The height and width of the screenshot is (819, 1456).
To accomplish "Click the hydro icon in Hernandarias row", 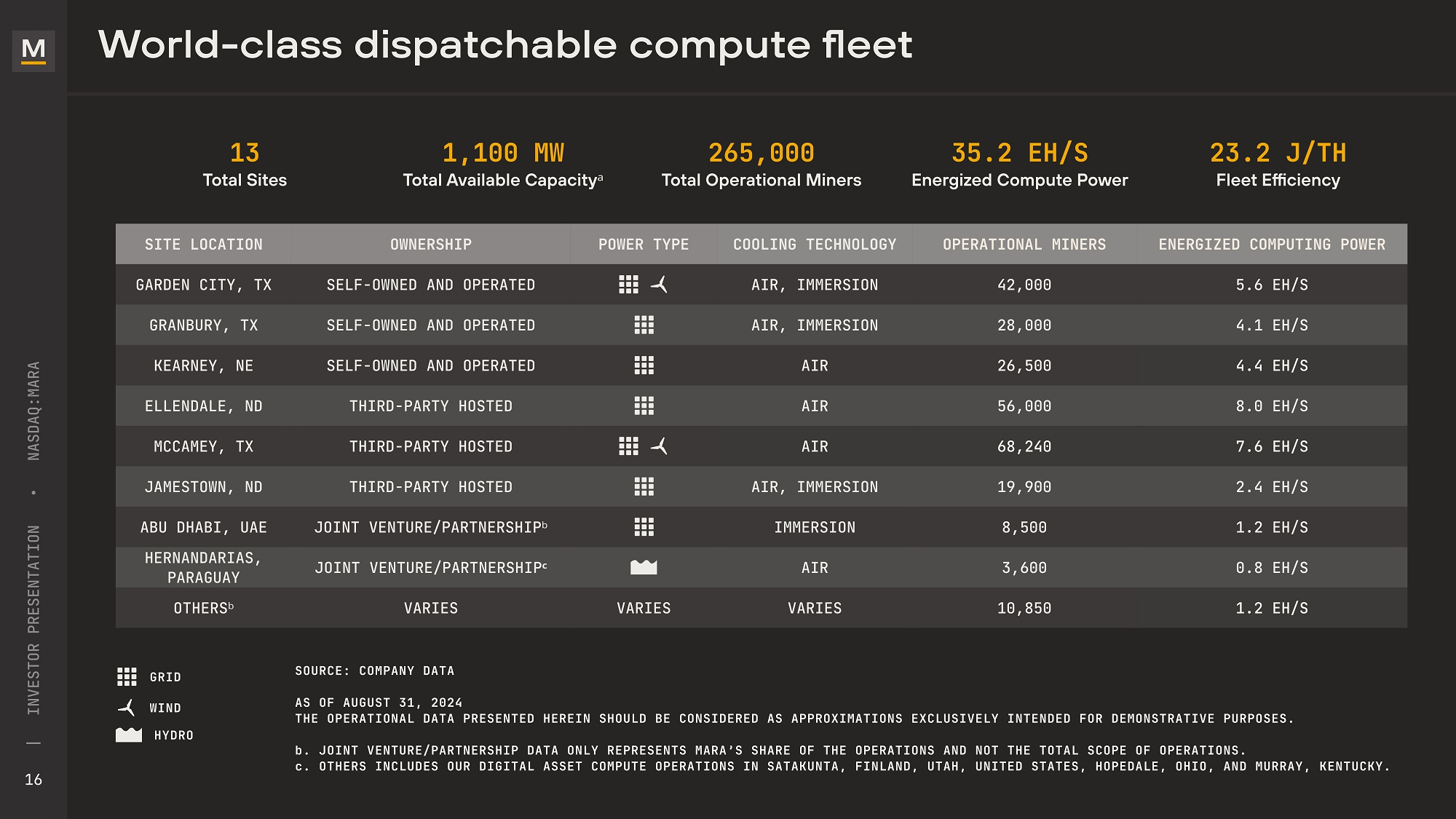I will [644, 567].
